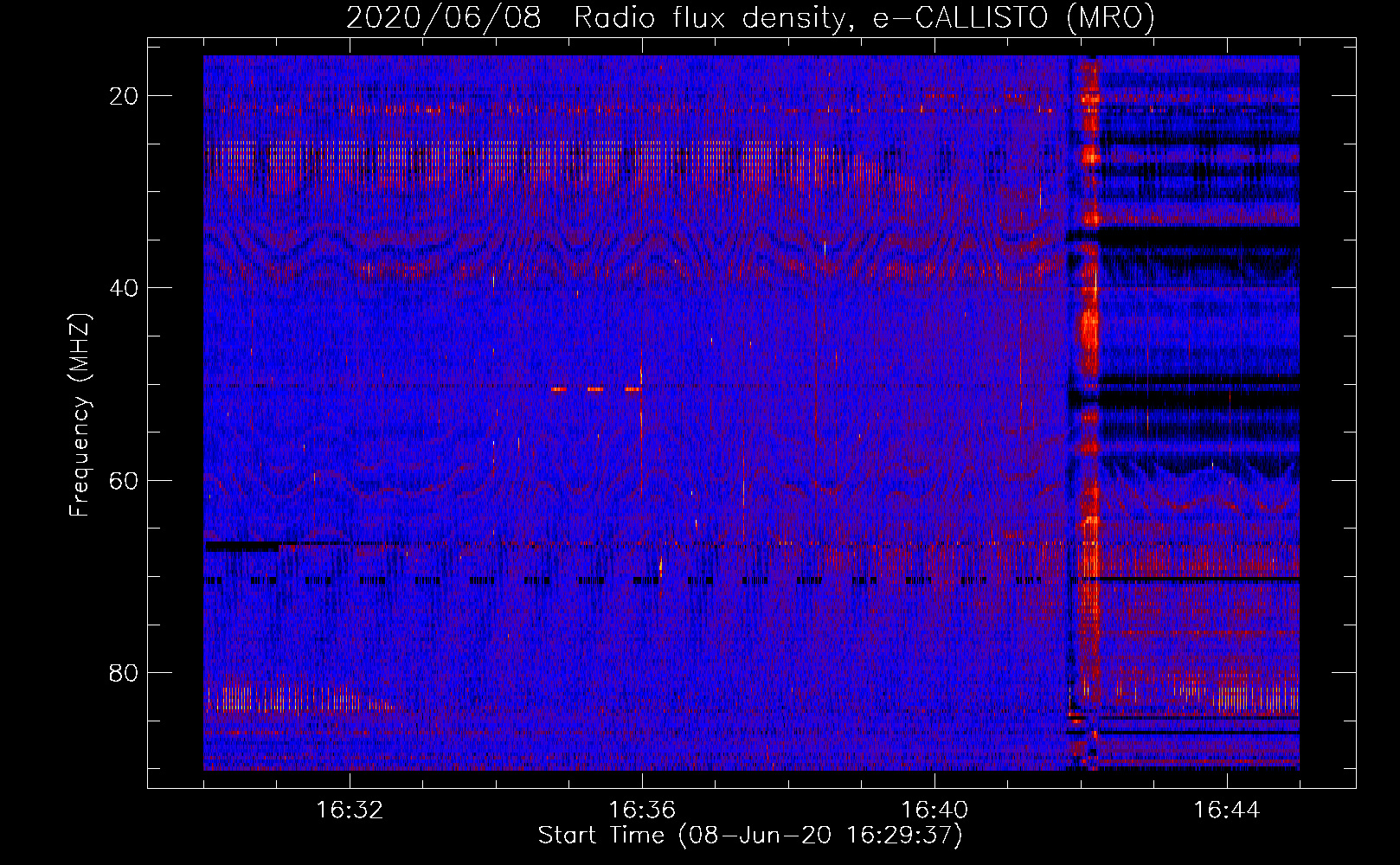Click the 20 MHz frequency tick label
1400x865 pixels.
[124, 96]
